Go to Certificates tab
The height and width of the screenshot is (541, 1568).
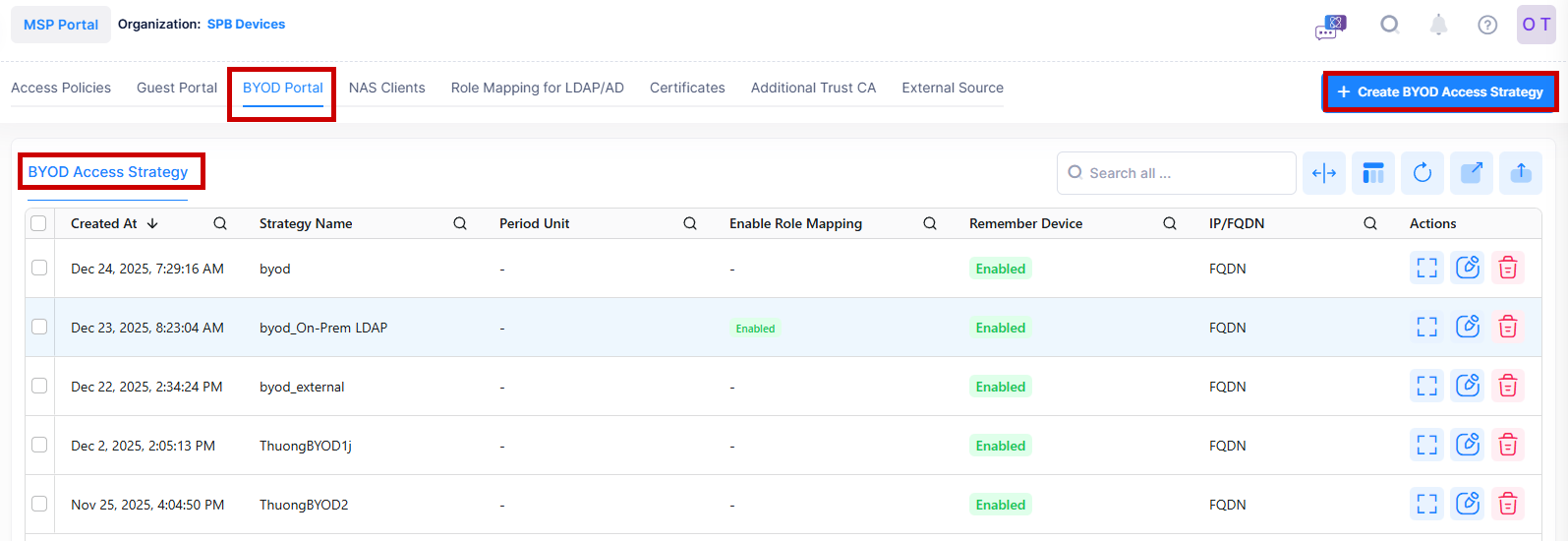point(687,88)
